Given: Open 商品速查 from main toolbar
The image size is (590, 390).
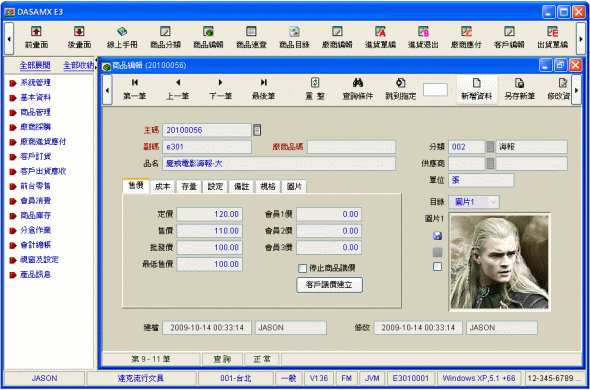Looking at the screenshot, I should (x=251, y=38).
